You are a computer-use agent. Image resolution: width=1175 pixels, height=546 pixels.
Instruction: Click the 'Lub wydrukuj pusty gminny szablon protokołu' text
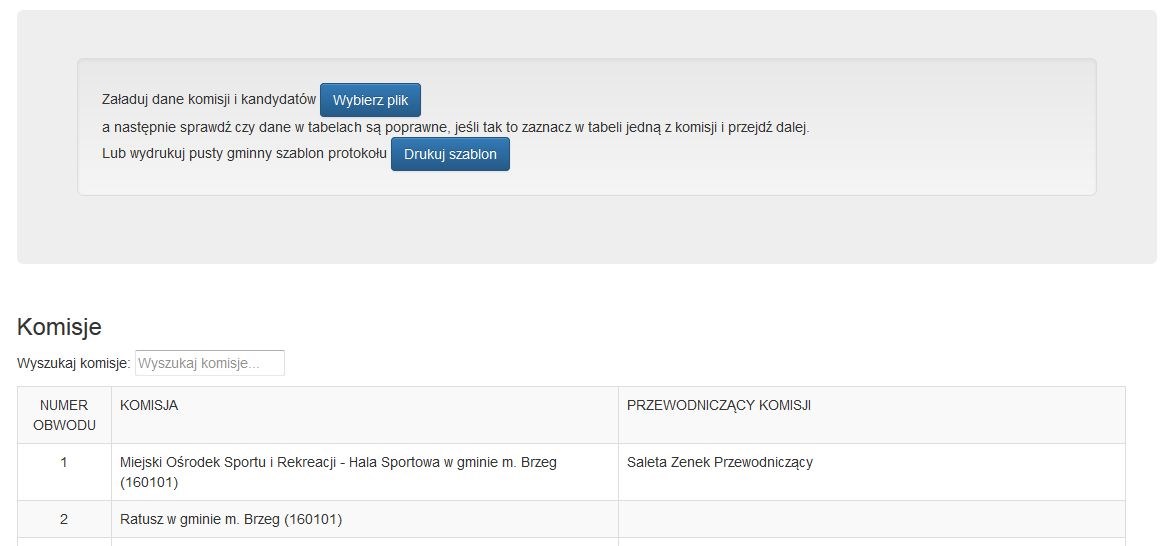pyautogui.click(x=244, y=154)
